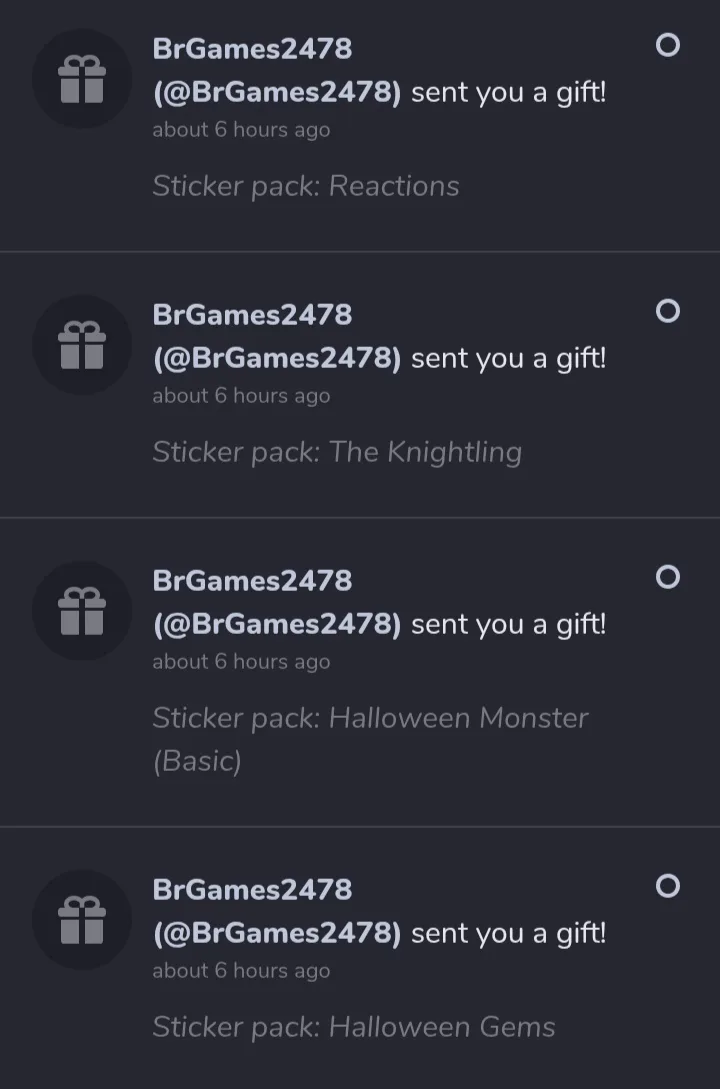This screenshot has width=720, height=1089.
Task: Click the gift icon for Halloween Gems pack
Action: tap(82, 920)
